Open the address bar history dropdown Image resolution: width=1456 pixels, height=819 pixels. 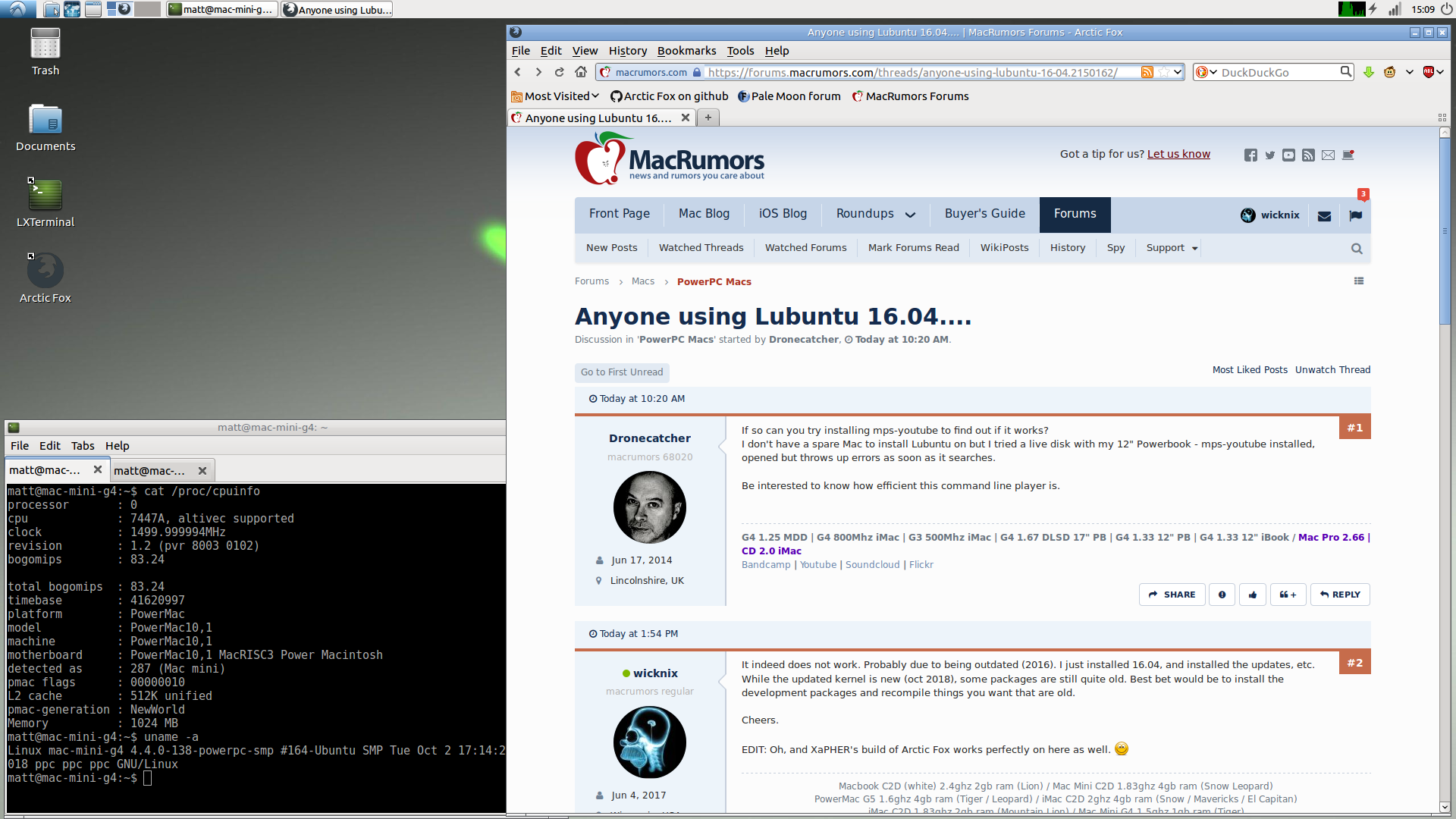tap(1178, 72)
